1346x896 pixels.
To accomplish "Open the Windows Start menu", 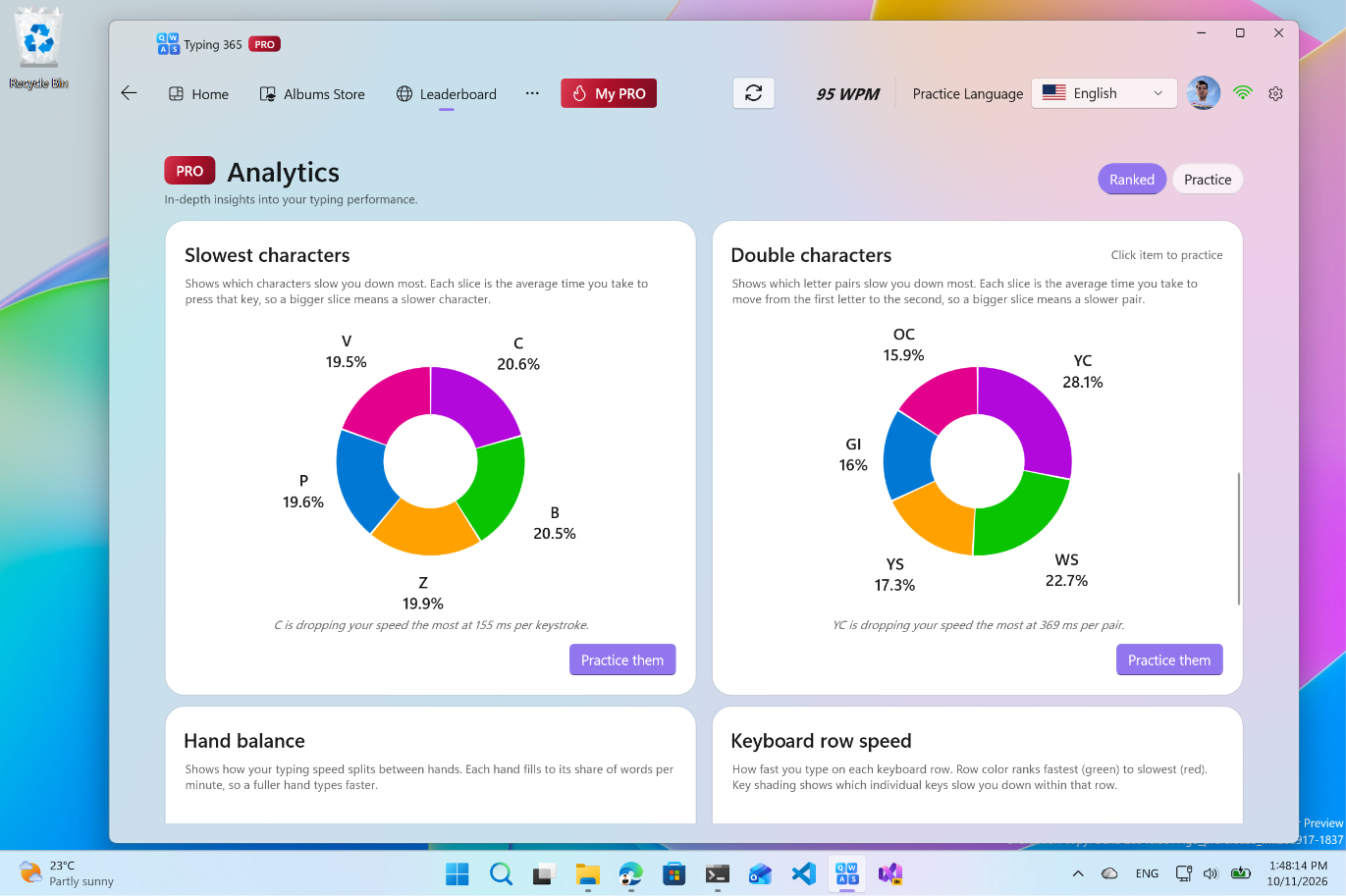I will click(458, 873).
